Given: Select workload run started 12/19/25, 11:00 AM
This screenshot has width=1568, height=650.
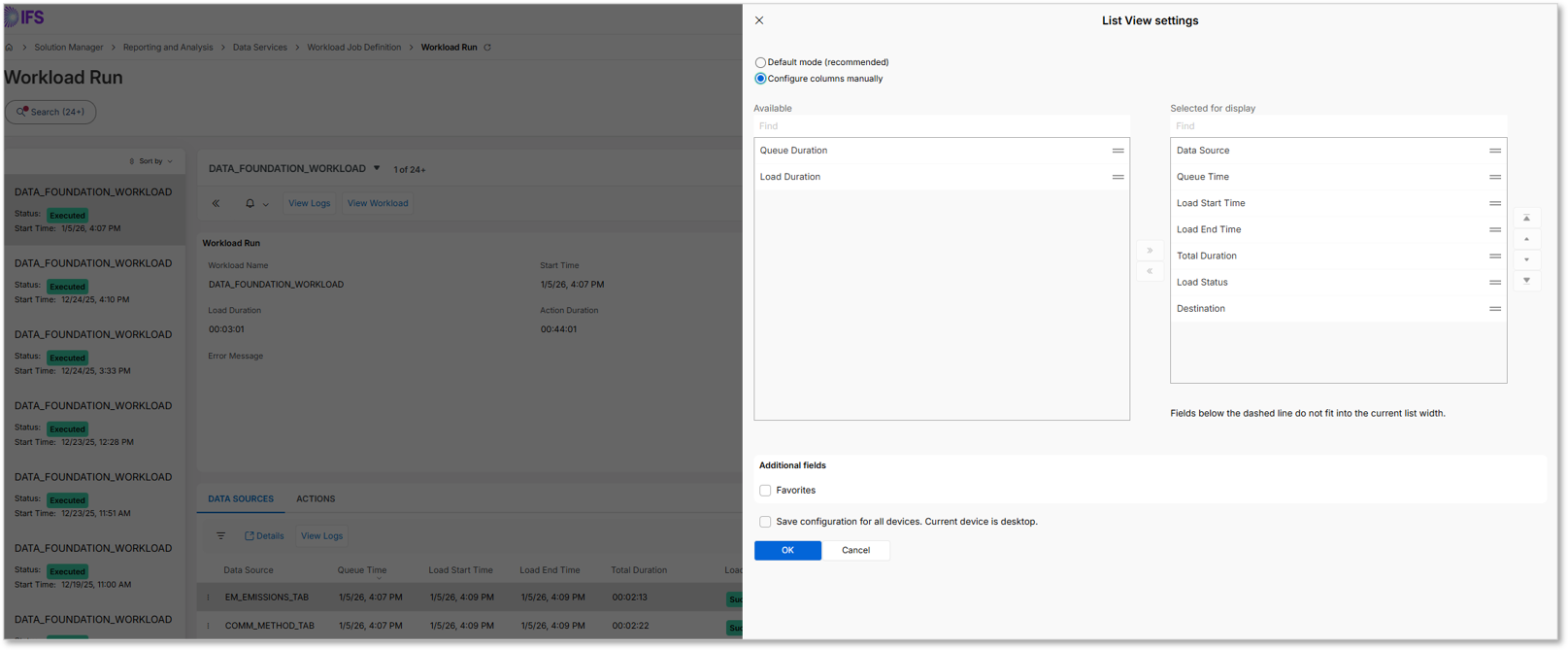Looking at the screenshot, I should coord(94,566).
